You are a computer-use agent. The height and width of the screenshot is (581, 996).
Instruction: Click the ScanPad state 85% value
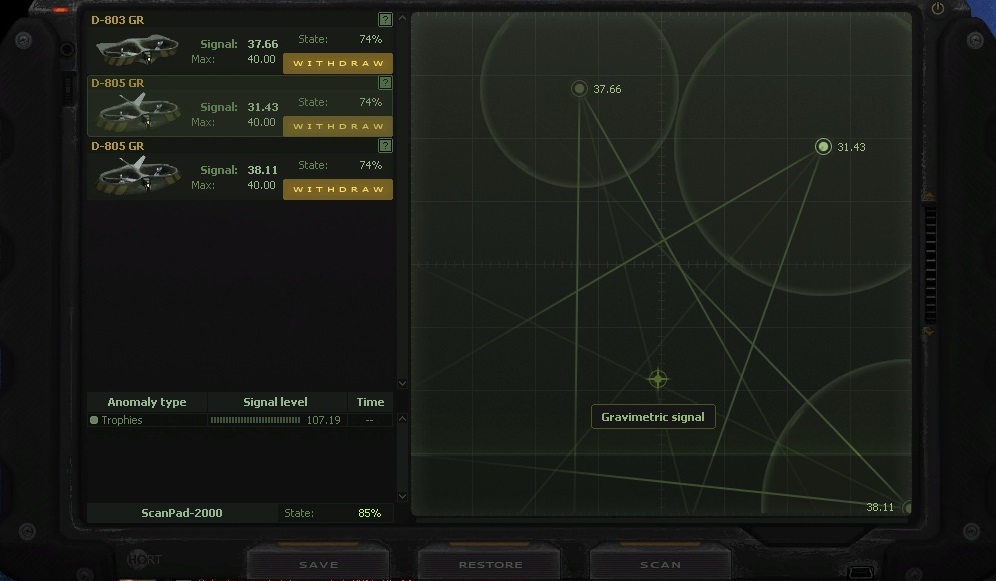click(x=370, y=513)
